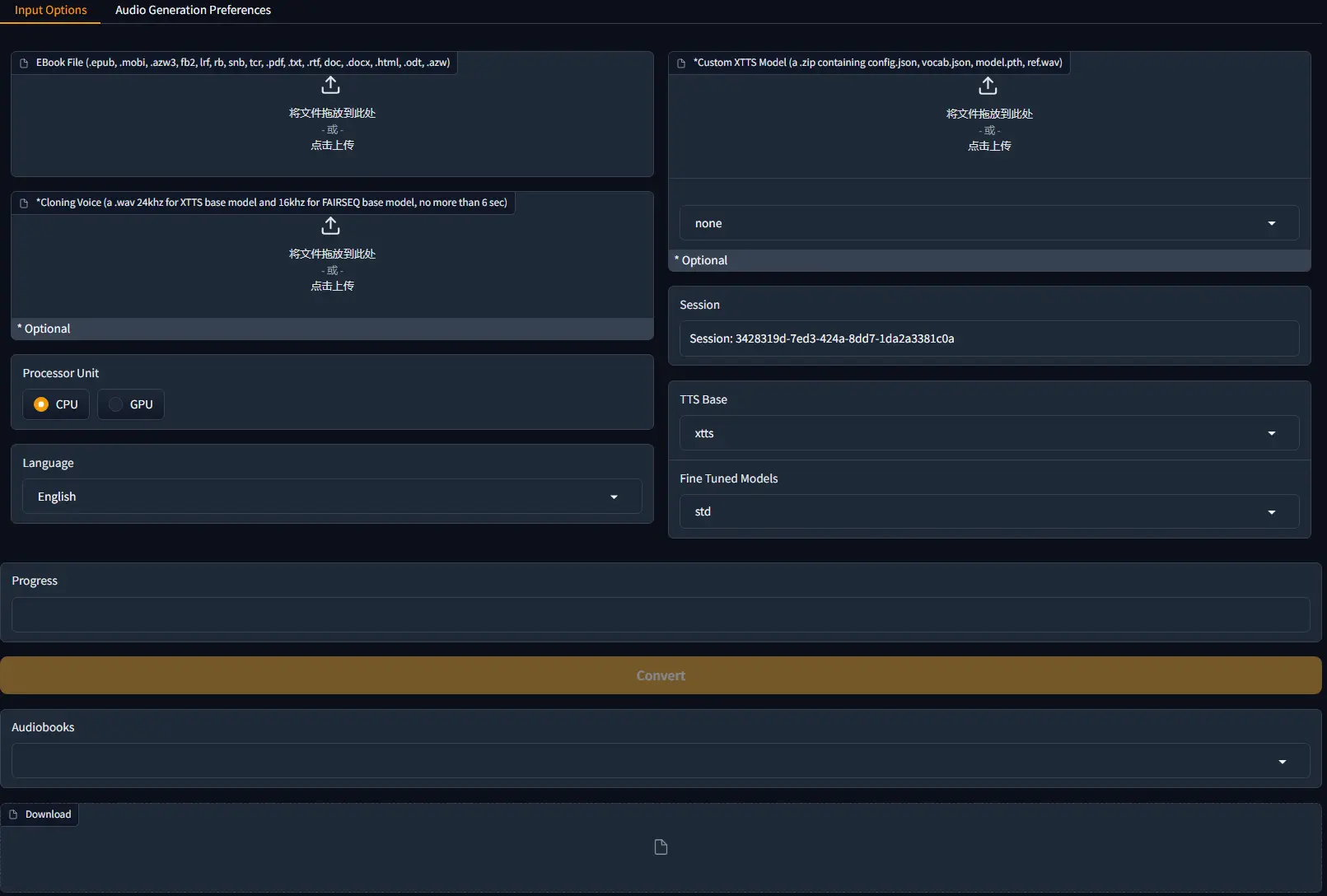Image resolution: width=1327 pixels, height=896 pixels.
Task: Open the Language dropdown showing English
Action: coord(331,497)
